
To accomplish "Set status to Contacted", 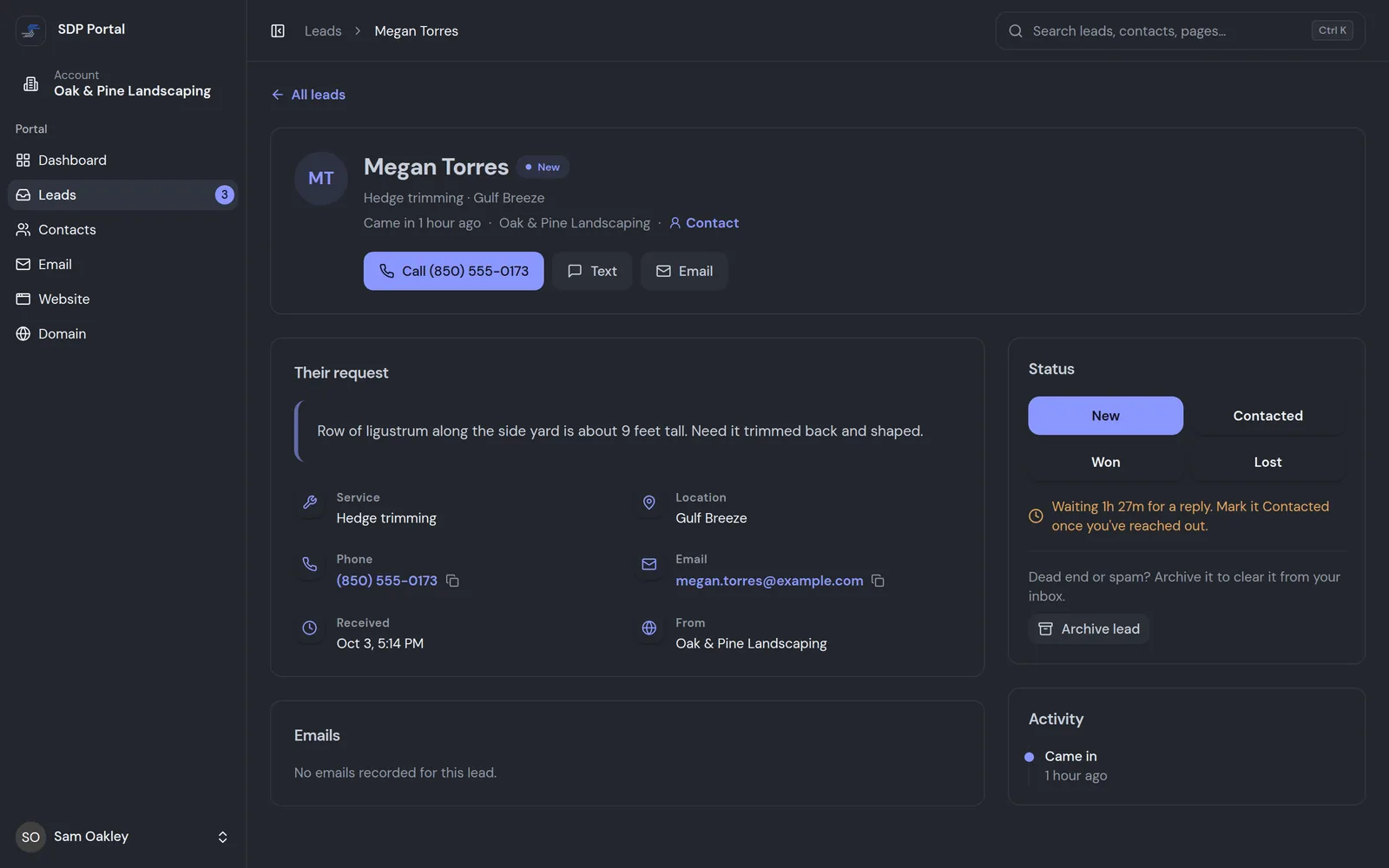I will [1267, 416].
